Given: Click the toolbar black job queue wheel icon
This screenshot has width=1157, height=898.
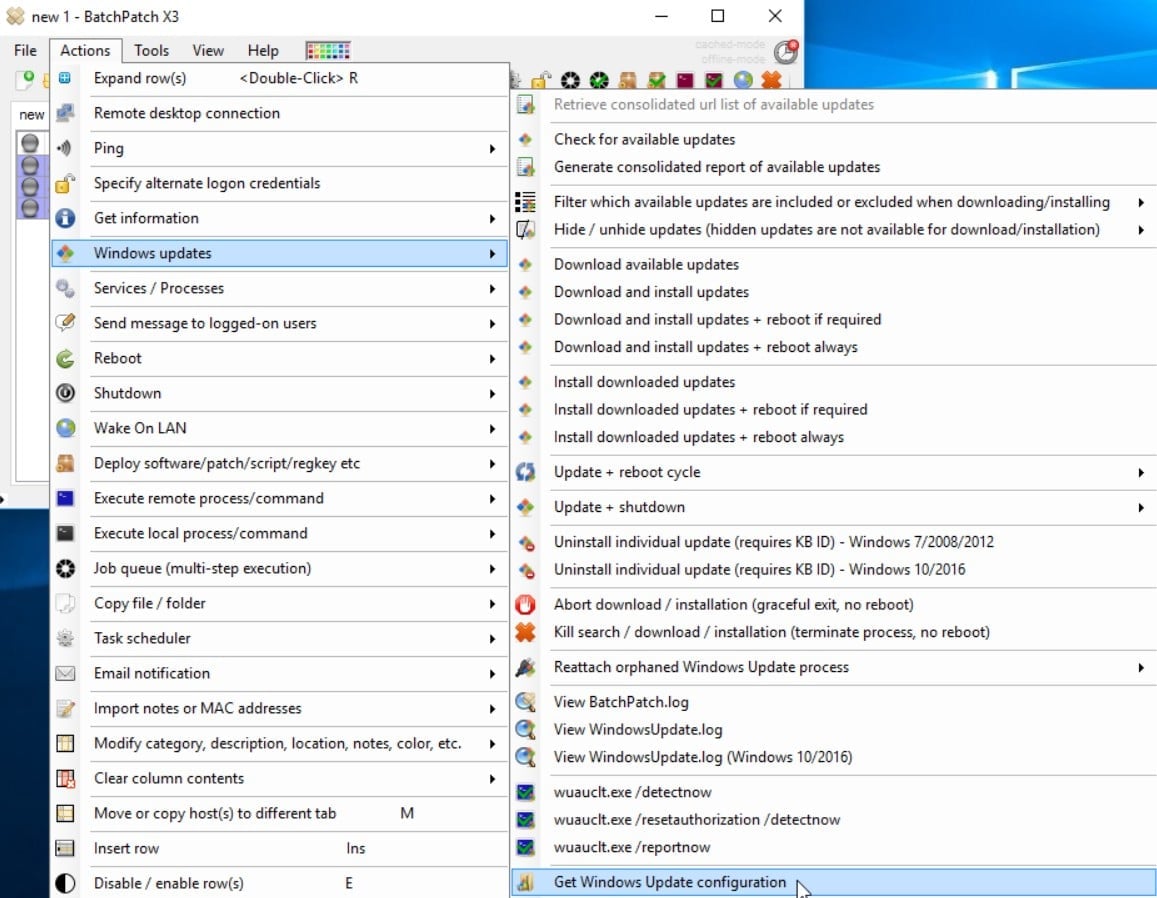Looking at the screenshot, I should point(570,80).
